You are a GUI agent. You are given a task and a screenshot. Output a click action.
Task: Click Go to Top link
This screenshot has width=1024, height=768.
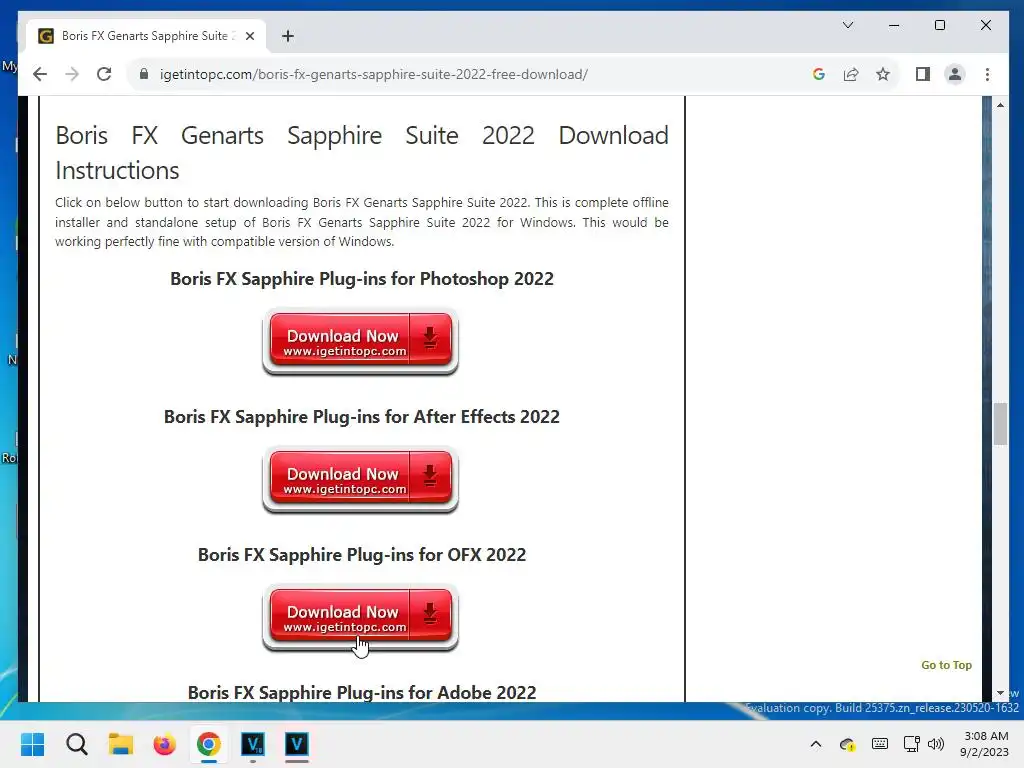tap(946, 665)
